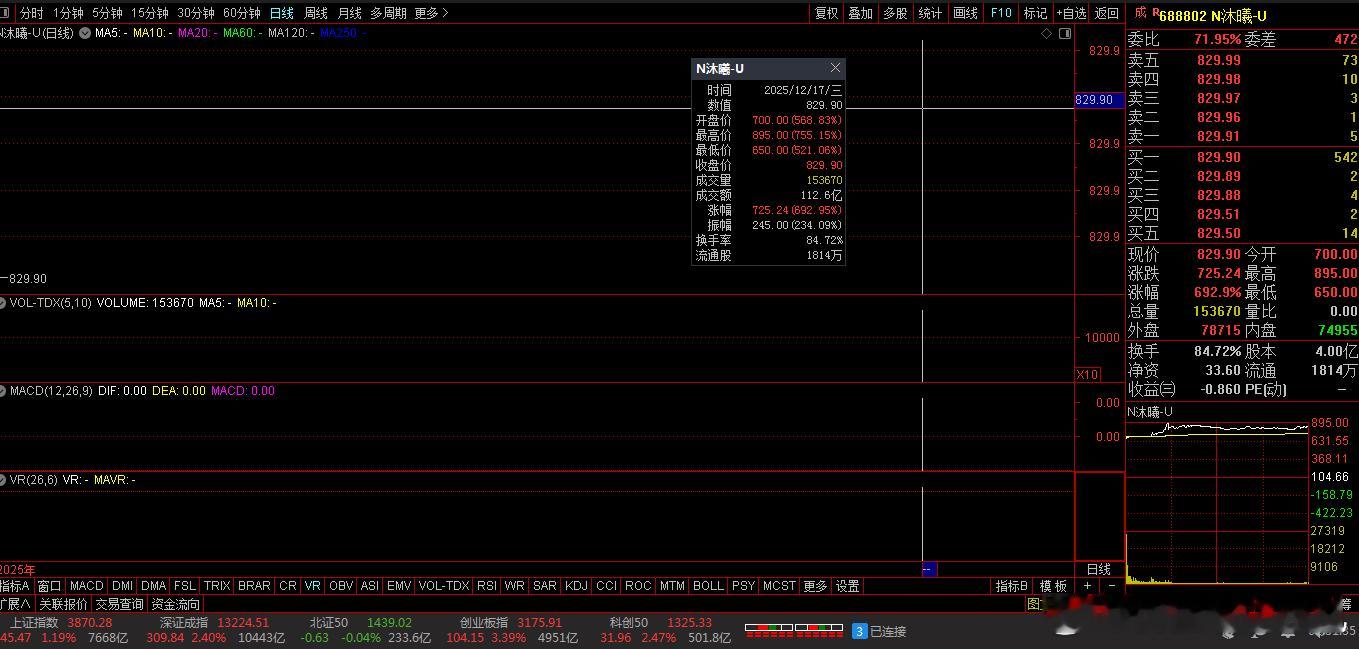
Task: Switch to 月线 period
Action: [349, 13]
